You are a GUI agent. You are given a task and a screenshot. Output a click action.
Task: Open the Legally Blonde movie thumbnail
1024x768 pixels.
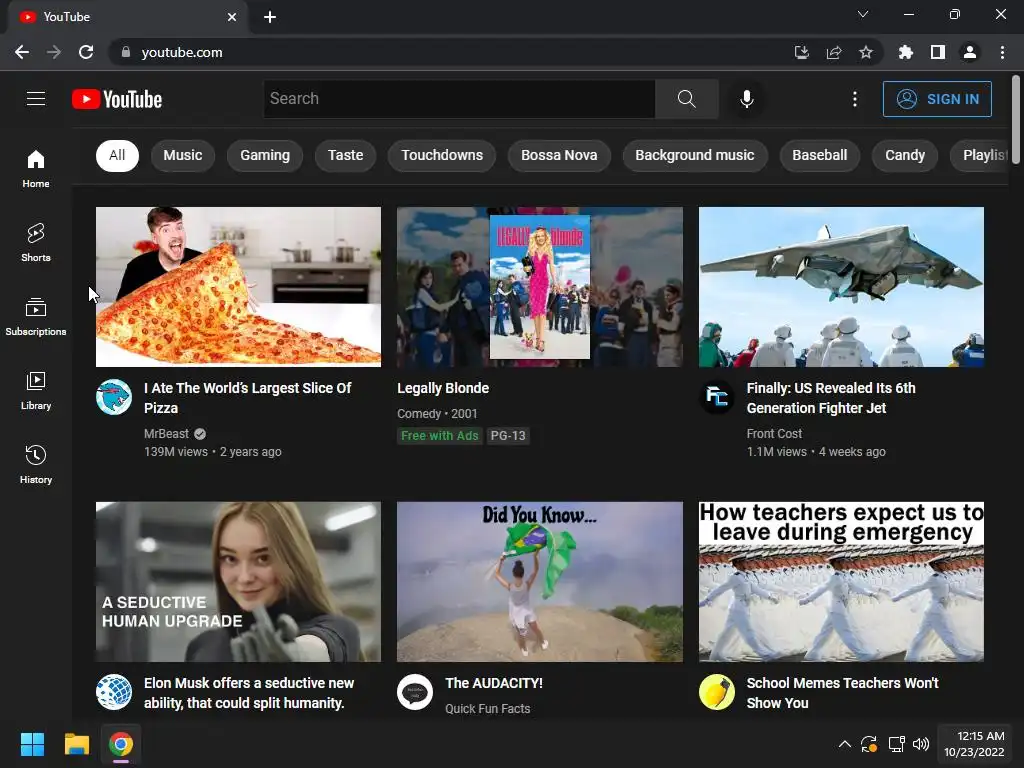[540, 287]
